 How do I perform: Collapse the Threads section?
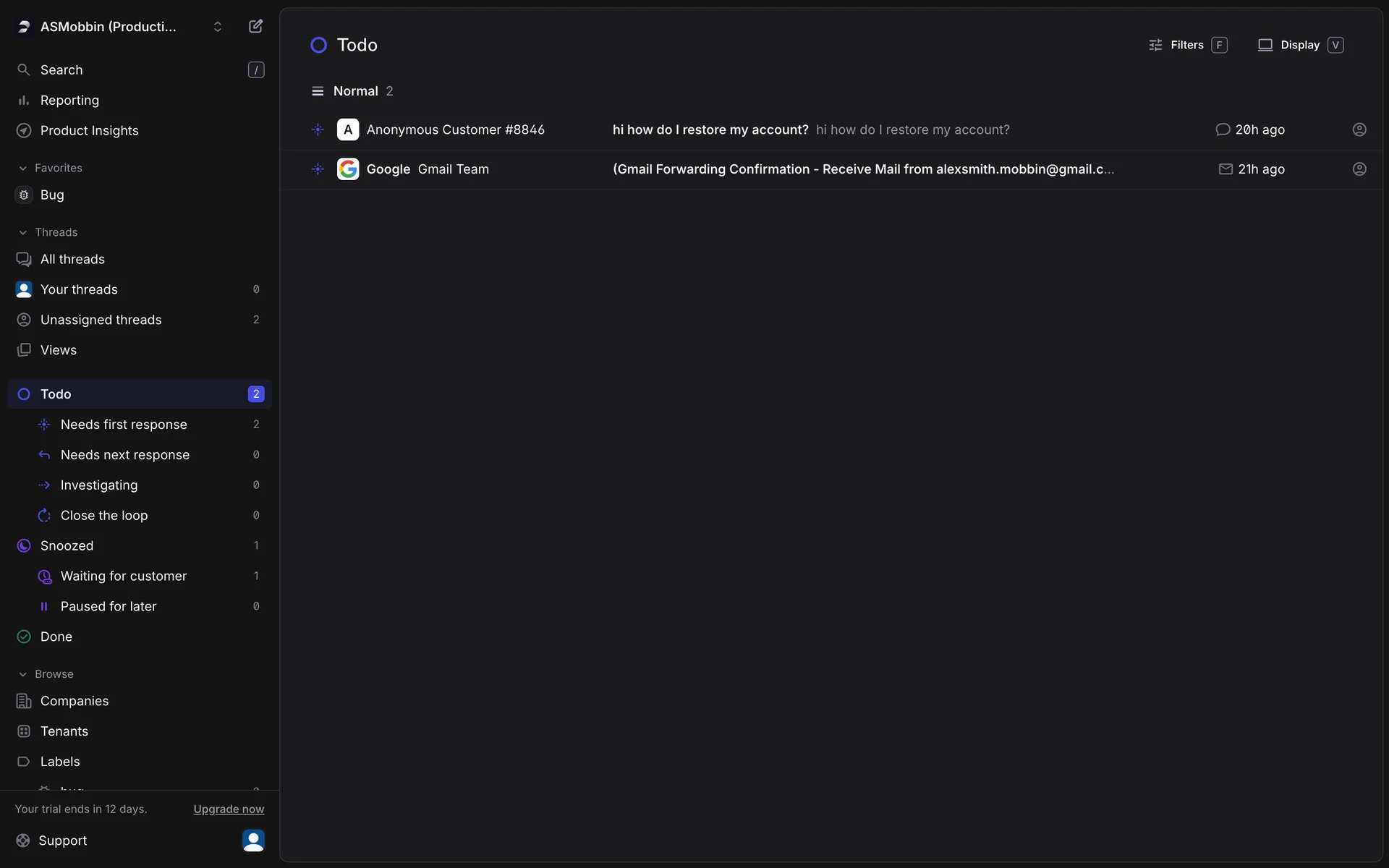pos(23,232)
